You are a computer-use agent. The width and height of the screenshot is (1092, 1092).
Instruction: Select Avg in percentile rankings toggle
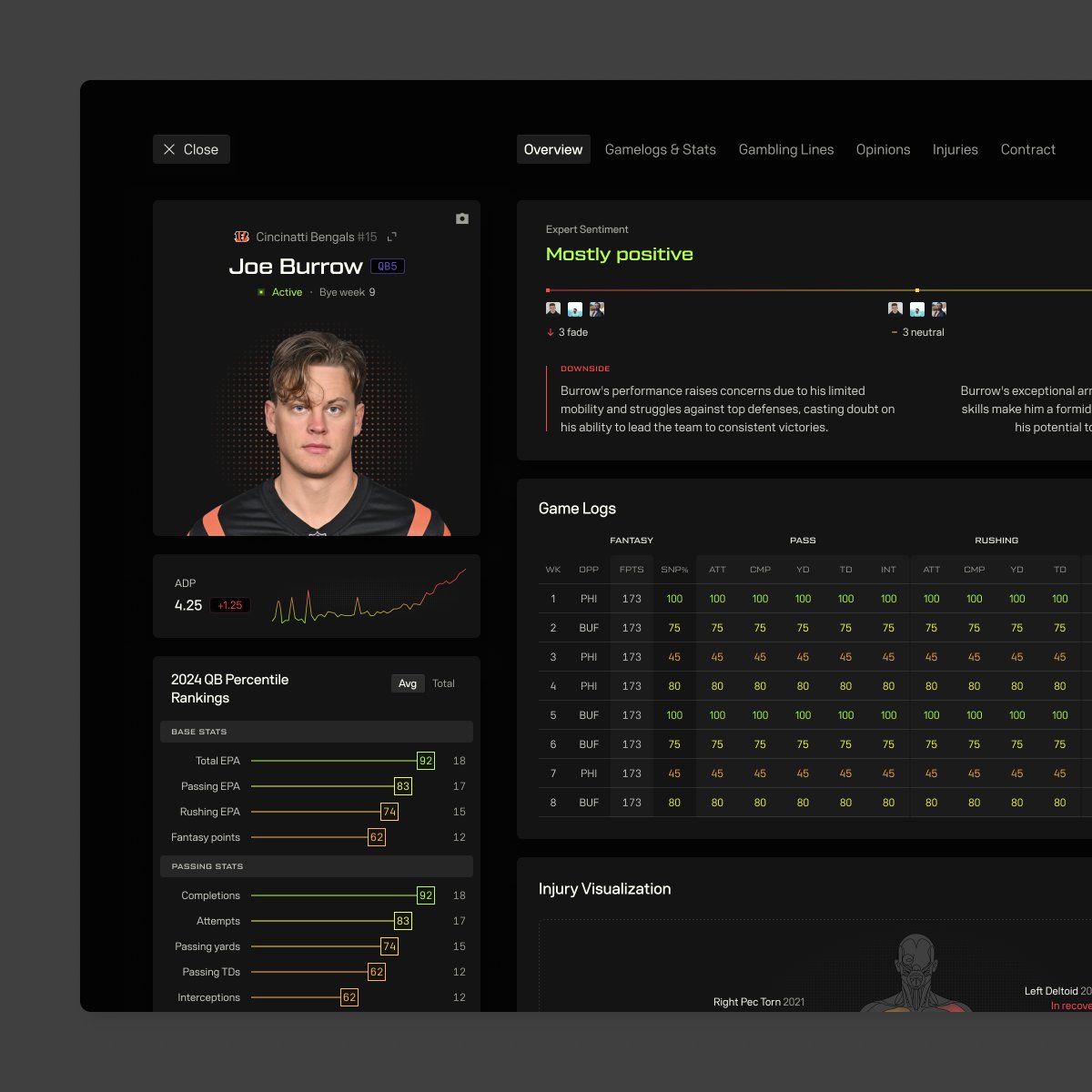[x=408, y=683]
